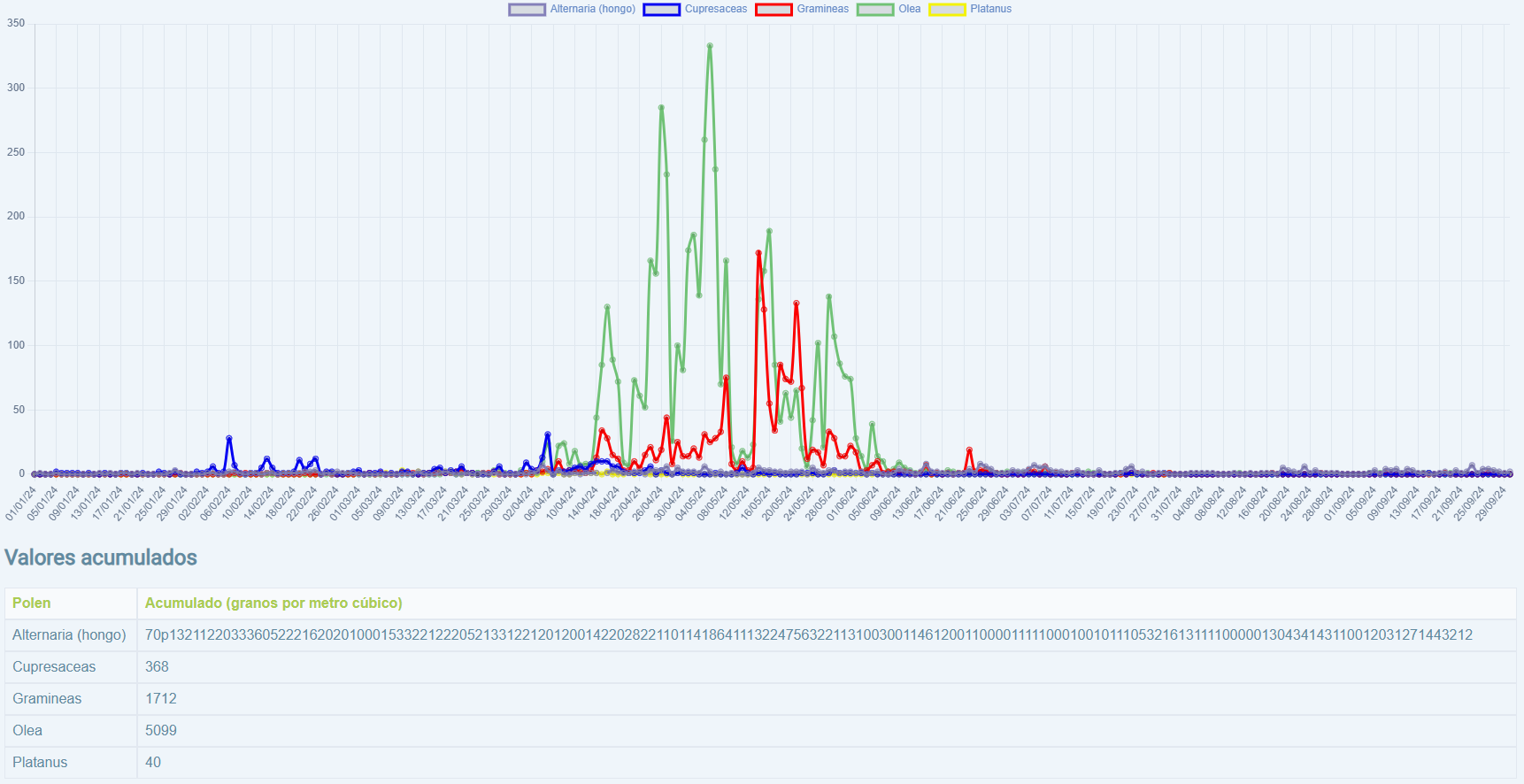Hide the Olea series via its legend label
Viewport: 1524px width, 784px height.
pyautogui.click(x=909, y=10)
